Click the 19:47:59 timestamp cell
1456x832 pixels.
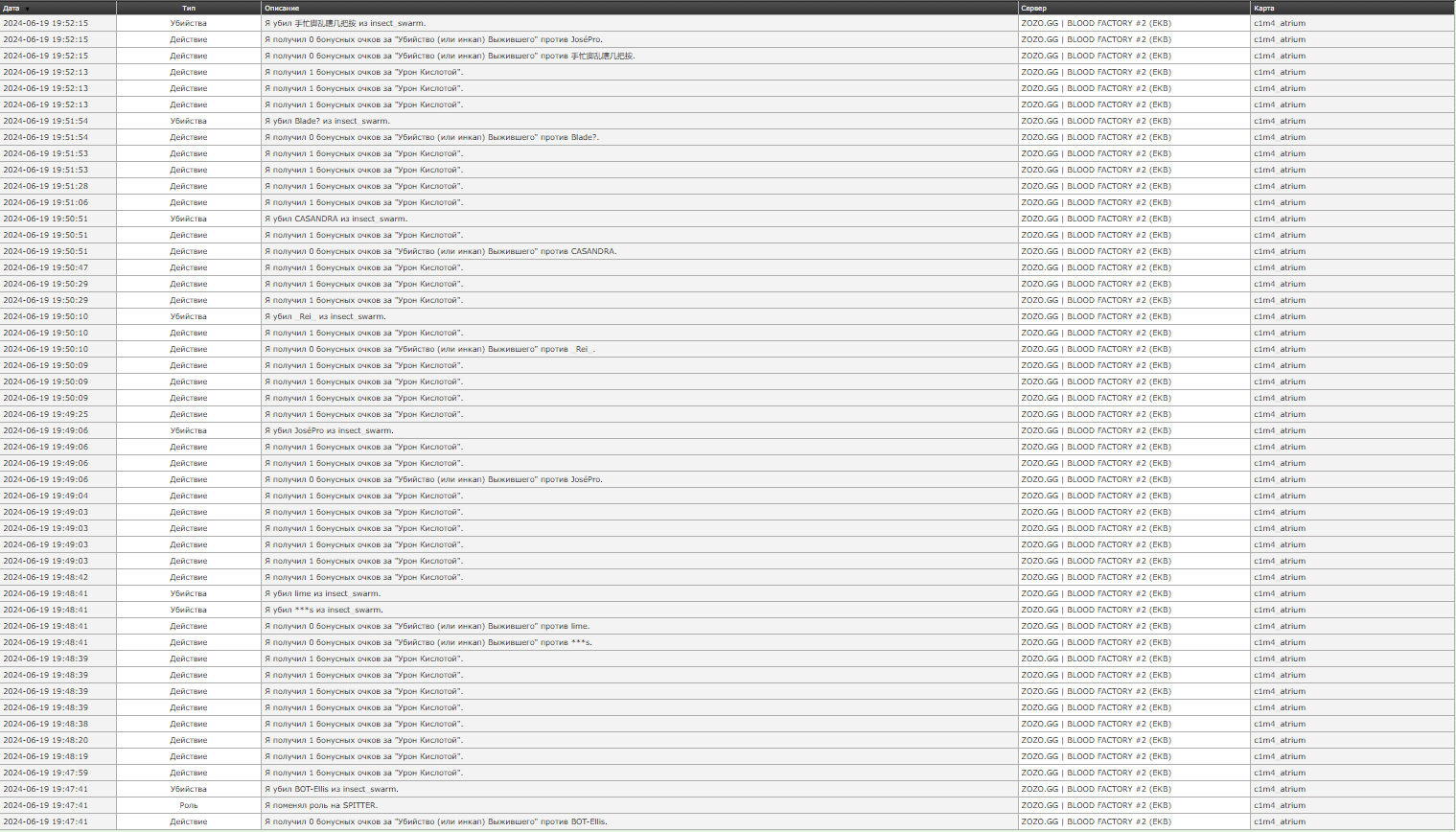[x=45, y=773]
